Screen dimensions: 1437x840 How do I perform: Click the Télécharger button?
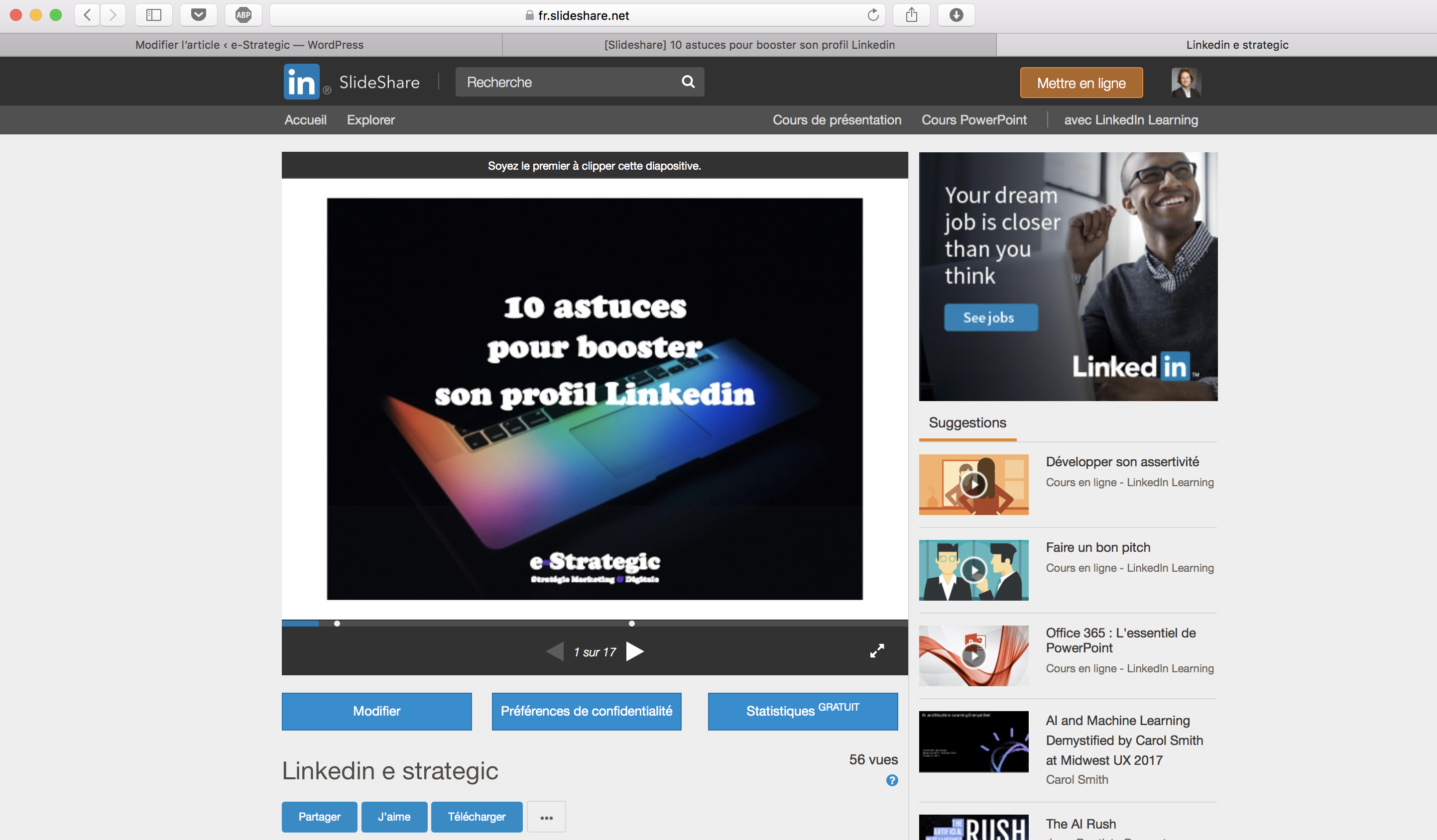pos(476,817)
